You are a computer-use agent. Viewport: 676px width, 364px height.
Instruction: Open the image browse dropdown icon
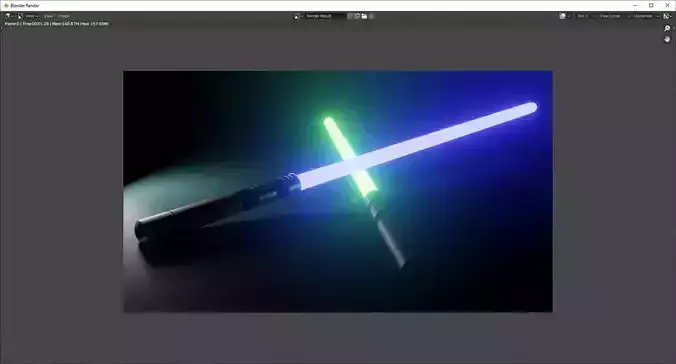coord(298,16)
